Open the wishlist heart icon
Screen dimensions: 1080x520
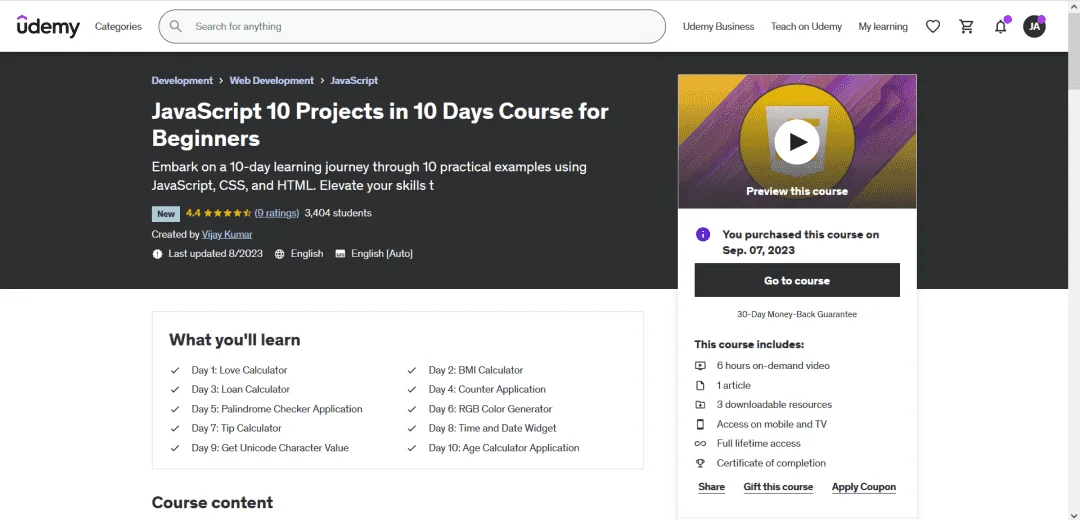pos(933,26)
